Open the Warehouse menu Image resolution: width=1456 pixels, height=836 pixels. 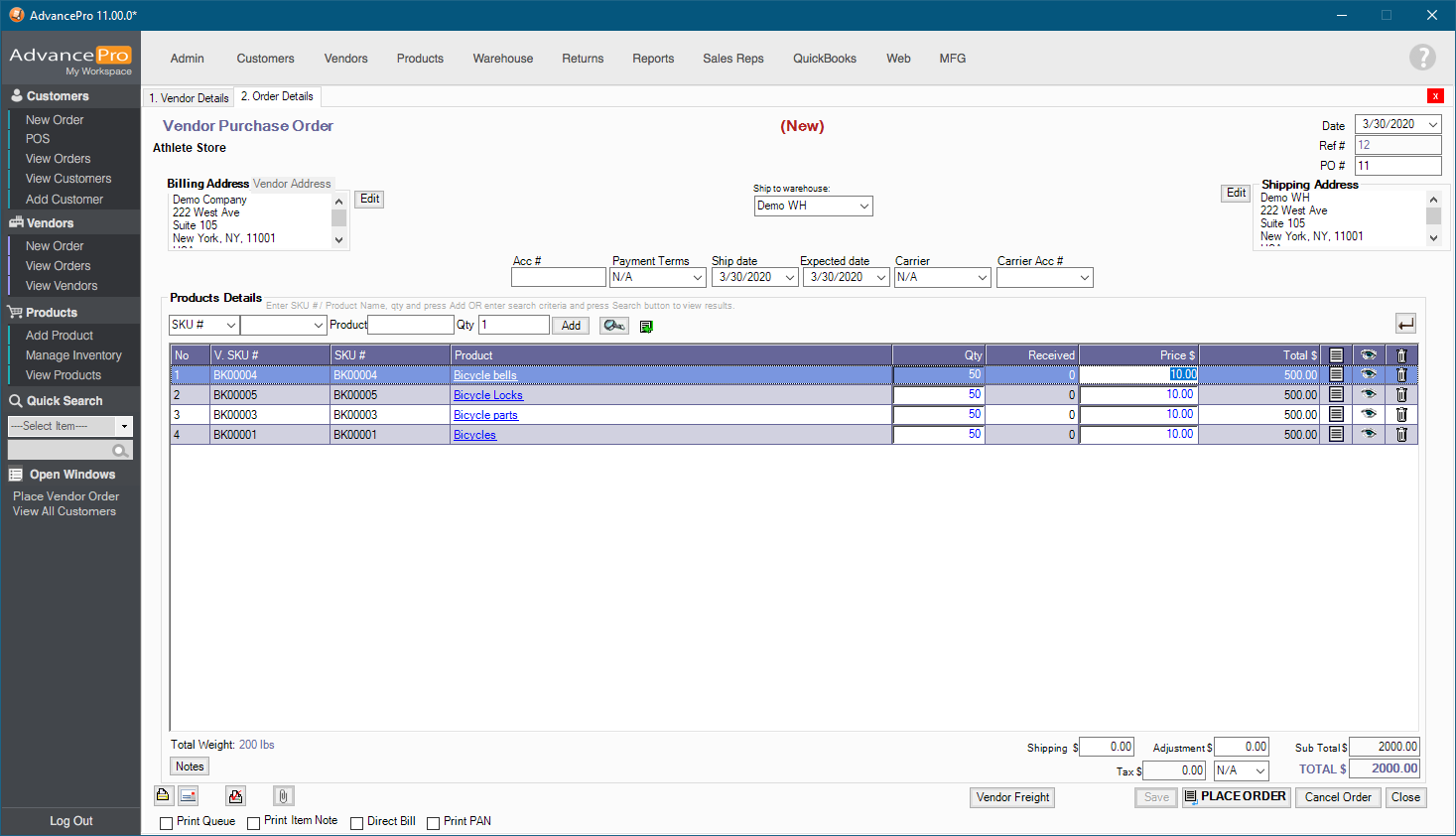pyautogui.click(x=502, y=59)
